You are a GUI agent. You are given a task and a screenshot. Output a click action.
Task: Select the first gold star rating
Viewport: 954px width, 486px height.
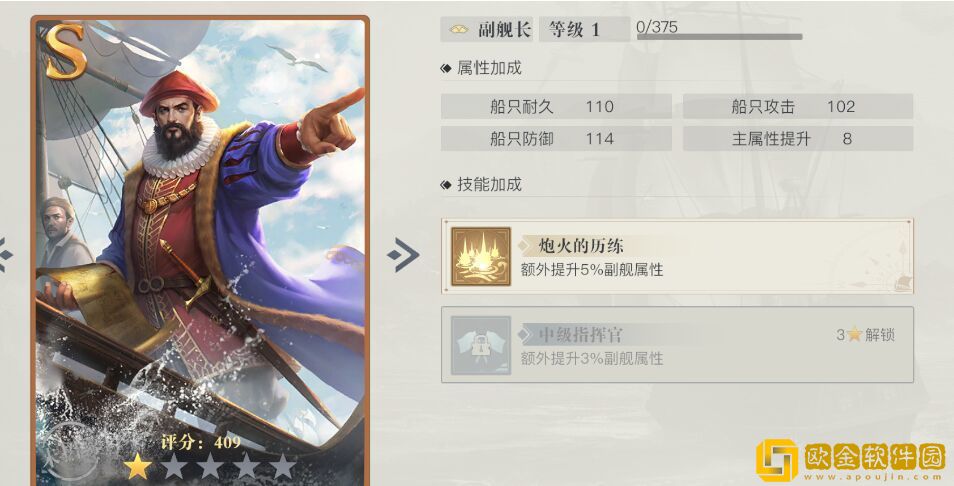[x=138, y=467]
